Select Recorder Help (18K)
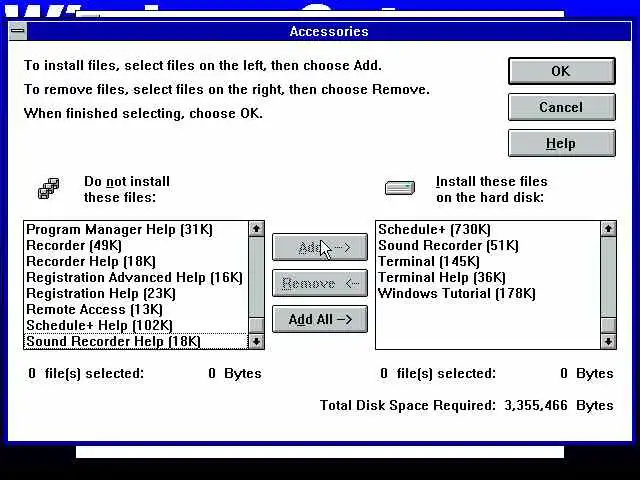640x480 pixels. point(136,261)
